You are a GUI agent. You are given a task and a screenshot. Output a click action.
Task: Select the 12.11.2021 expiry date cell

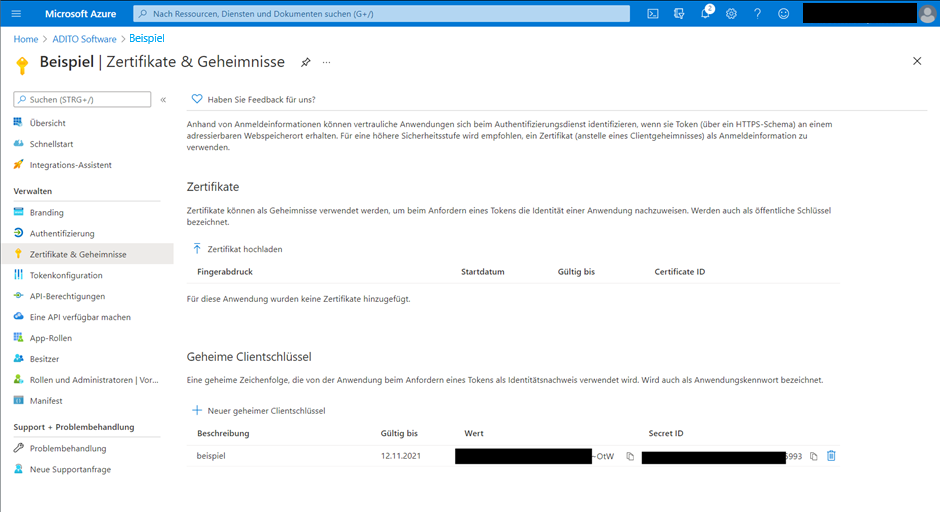click(400, 456)
